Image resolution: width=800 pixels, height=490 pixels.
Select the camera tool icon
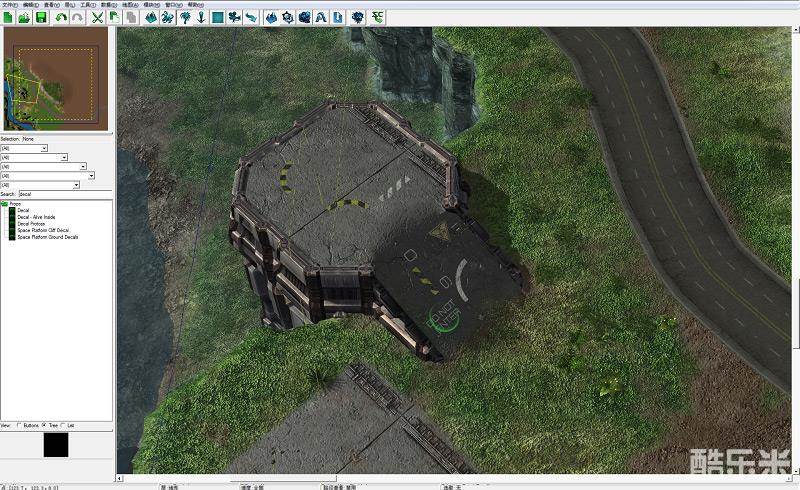pos(233,17)
